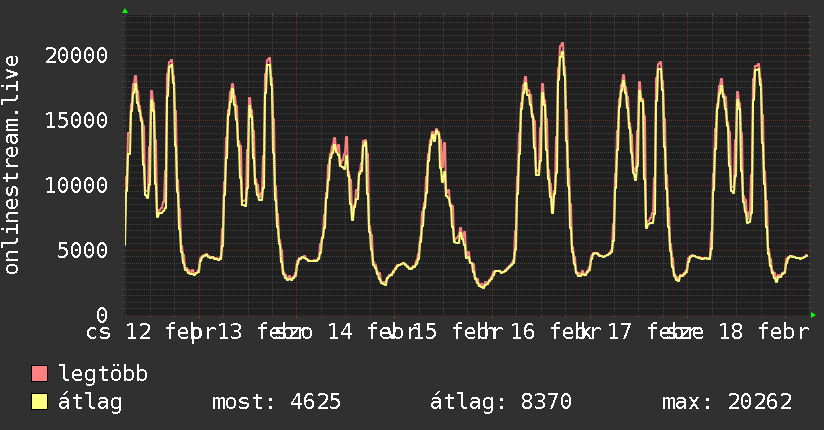Click the cs 12 date axis label
This screenshot has height=430, width=824.
tap(118, 333)
